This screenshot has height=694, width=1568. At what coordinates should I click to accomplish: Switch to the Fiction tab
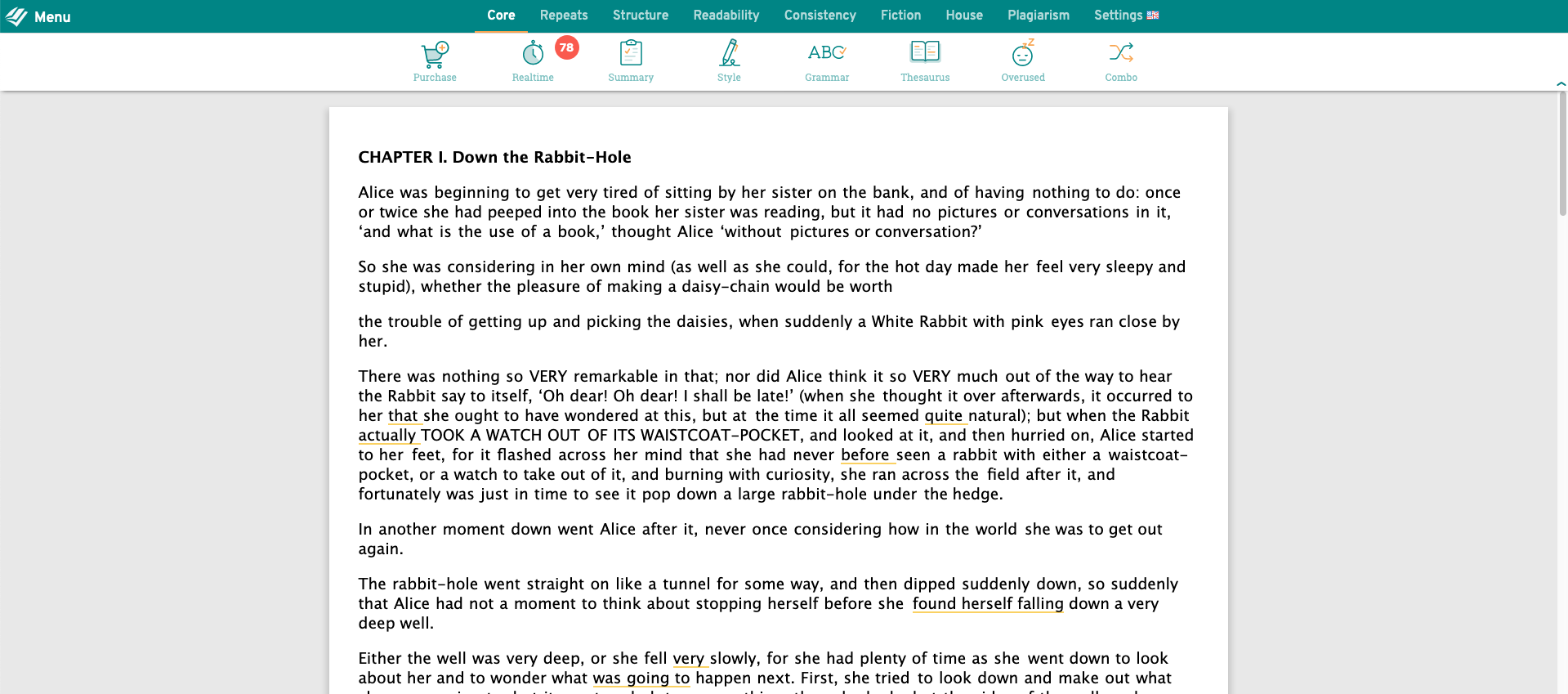tap(900, 16)
